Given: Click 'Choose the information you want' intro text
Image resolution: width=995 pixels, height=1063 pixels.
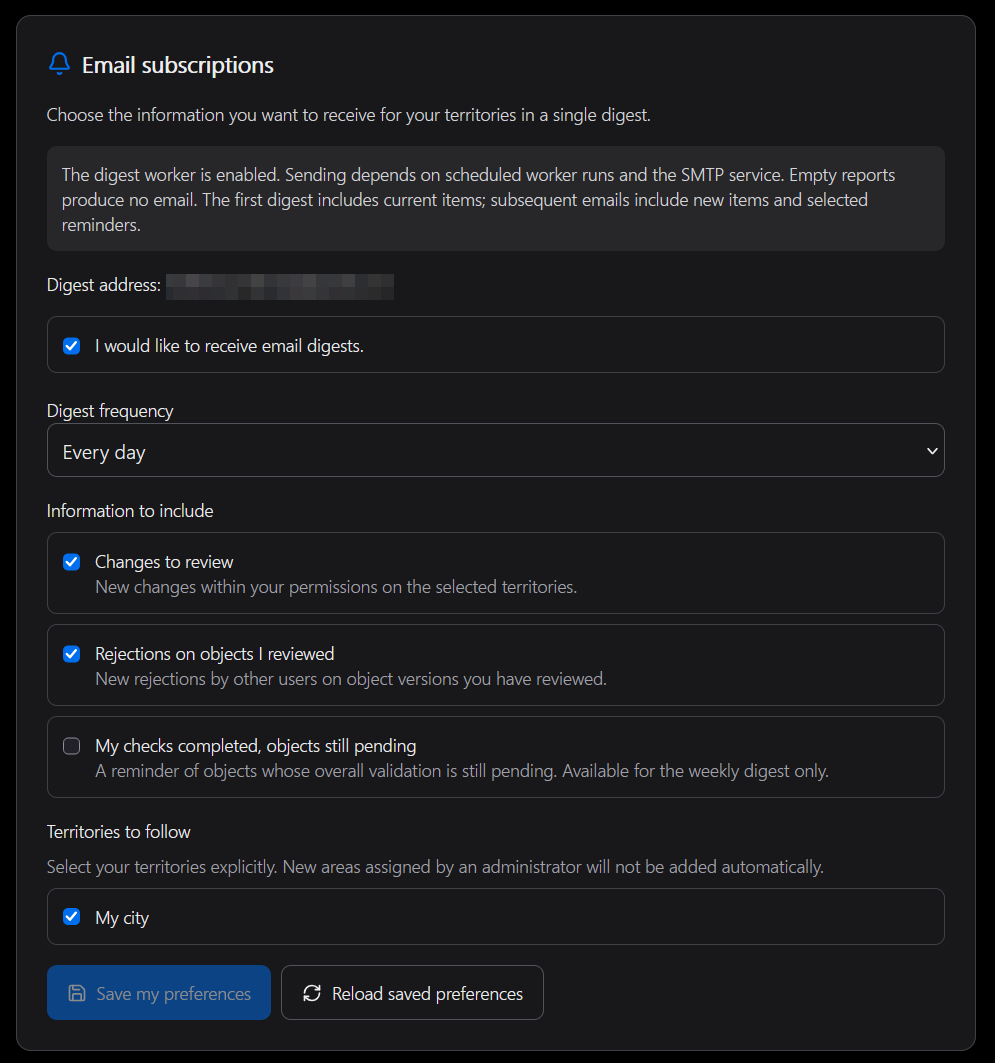Looking at the screenshot, I should click(348, 115).
